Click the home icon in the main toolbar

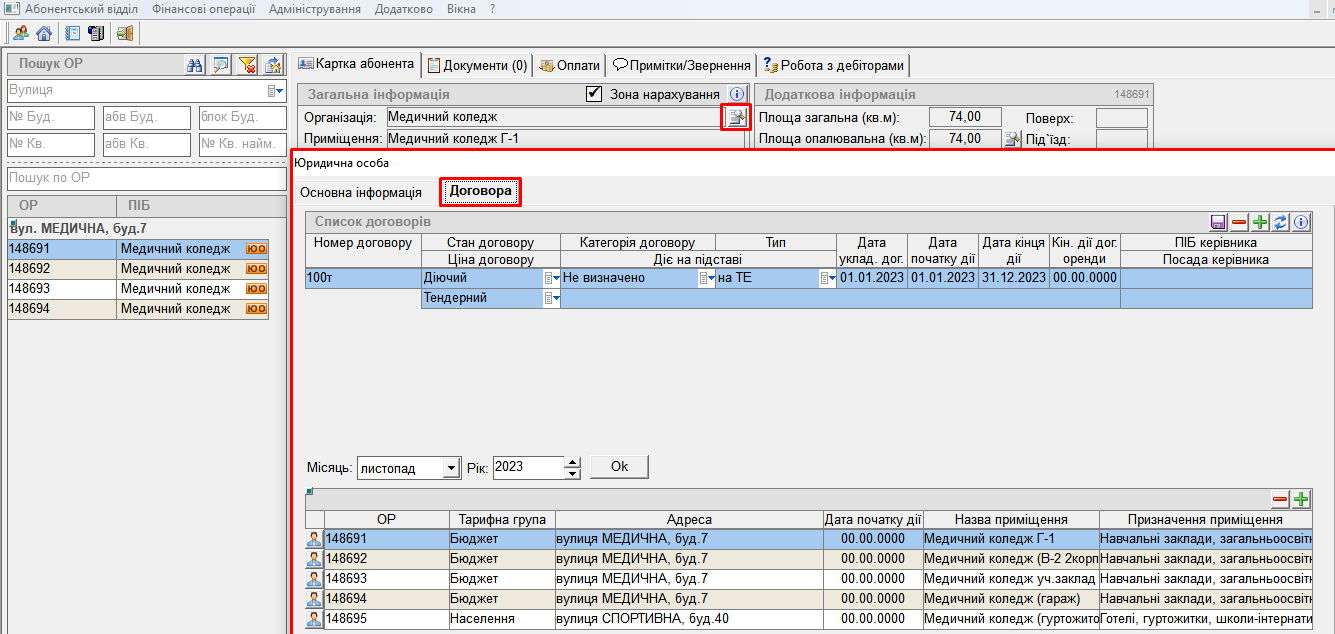44,33
